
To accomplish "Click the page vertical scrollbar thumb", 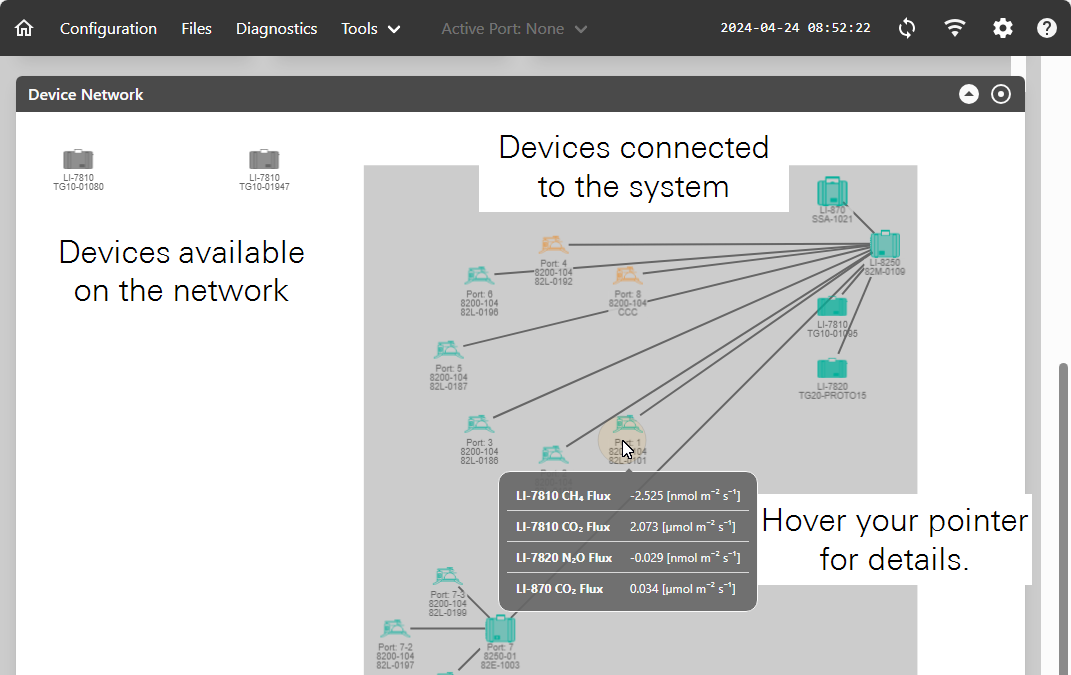I will pyautogui.click(x=1063, y=519).
